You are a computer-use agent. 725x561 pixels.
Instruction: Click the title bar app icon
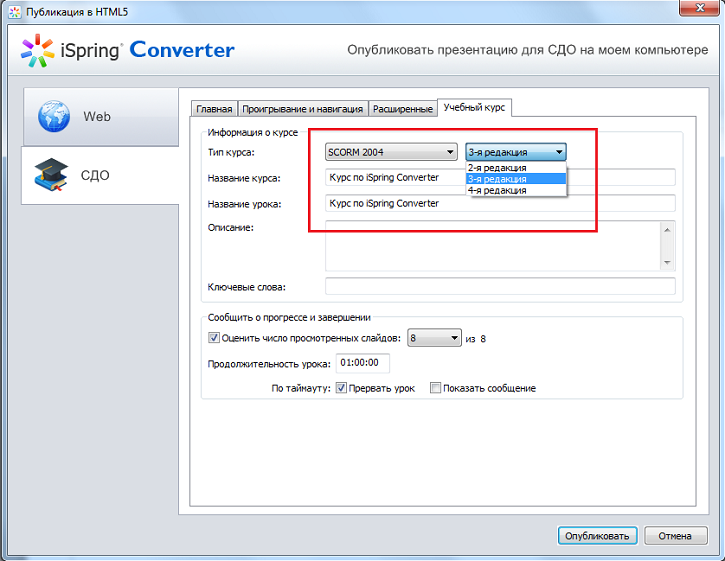click(15, 12)
